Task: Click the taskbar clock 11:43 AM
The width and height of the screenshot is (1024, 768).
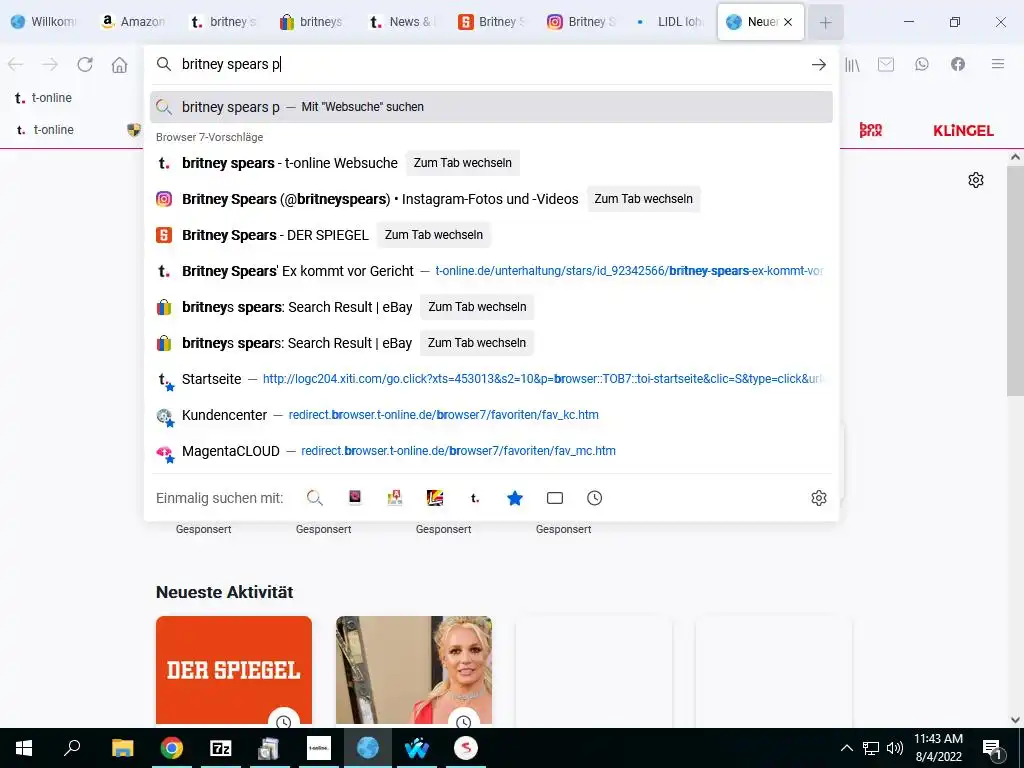Action: click(x=938, y=748)
